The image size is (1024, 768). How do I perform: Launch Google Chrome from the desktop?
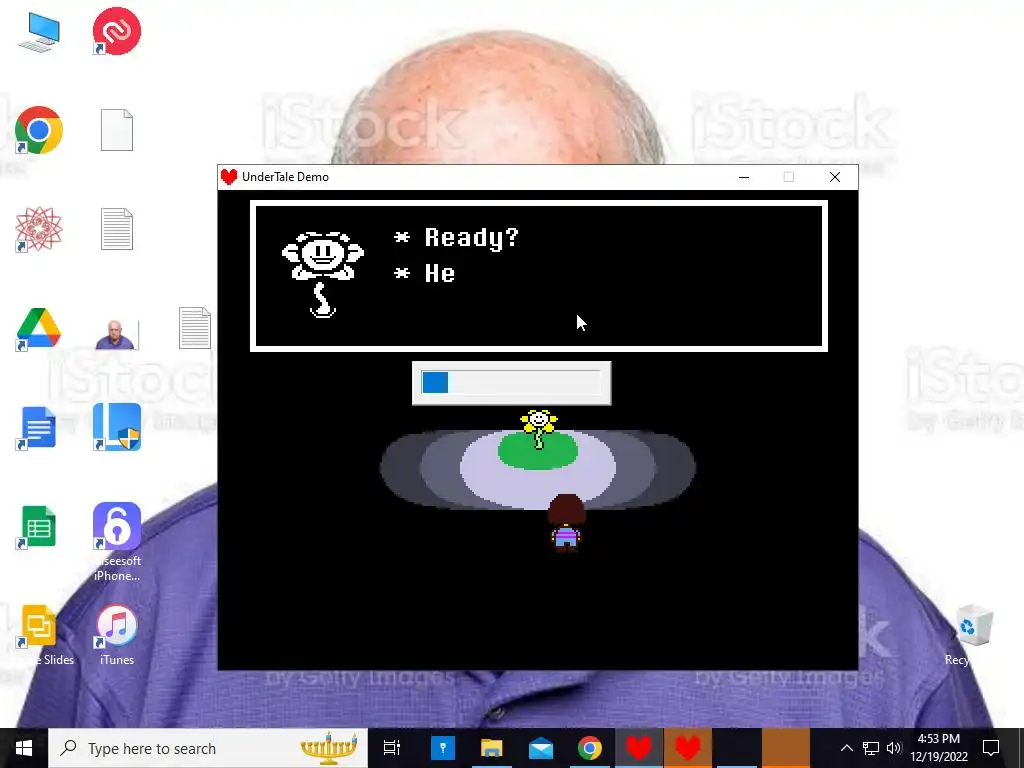(39, 130)
